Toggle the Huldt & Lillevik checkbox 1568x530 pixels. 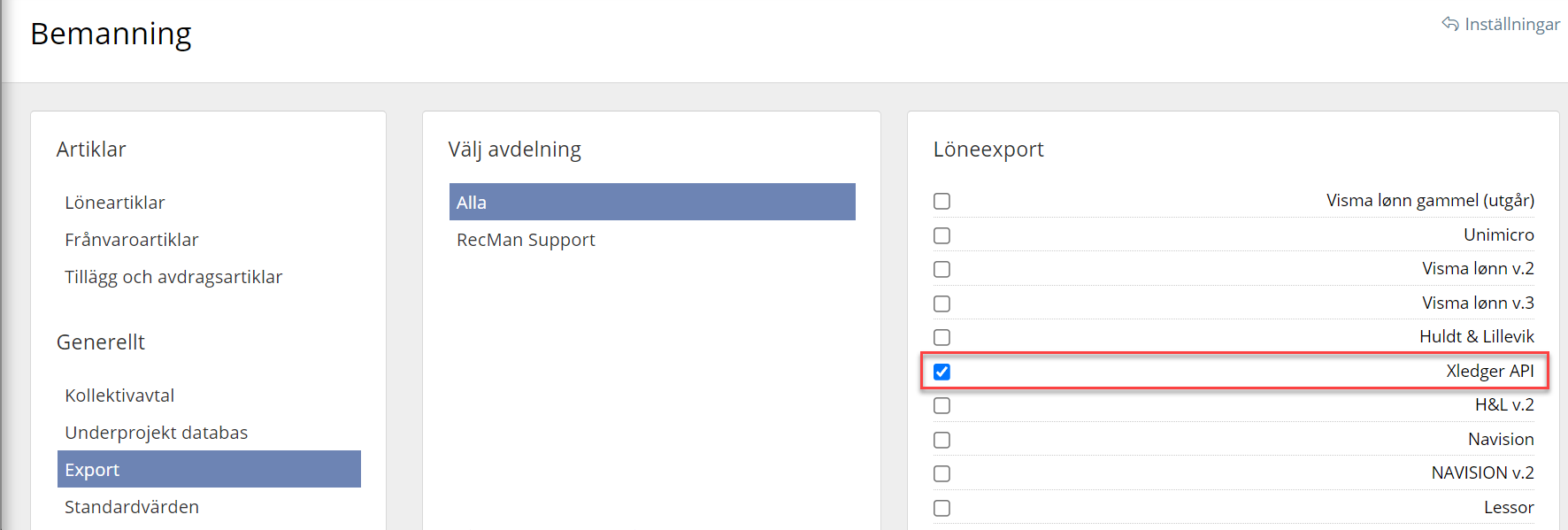(x=942, y=337)
